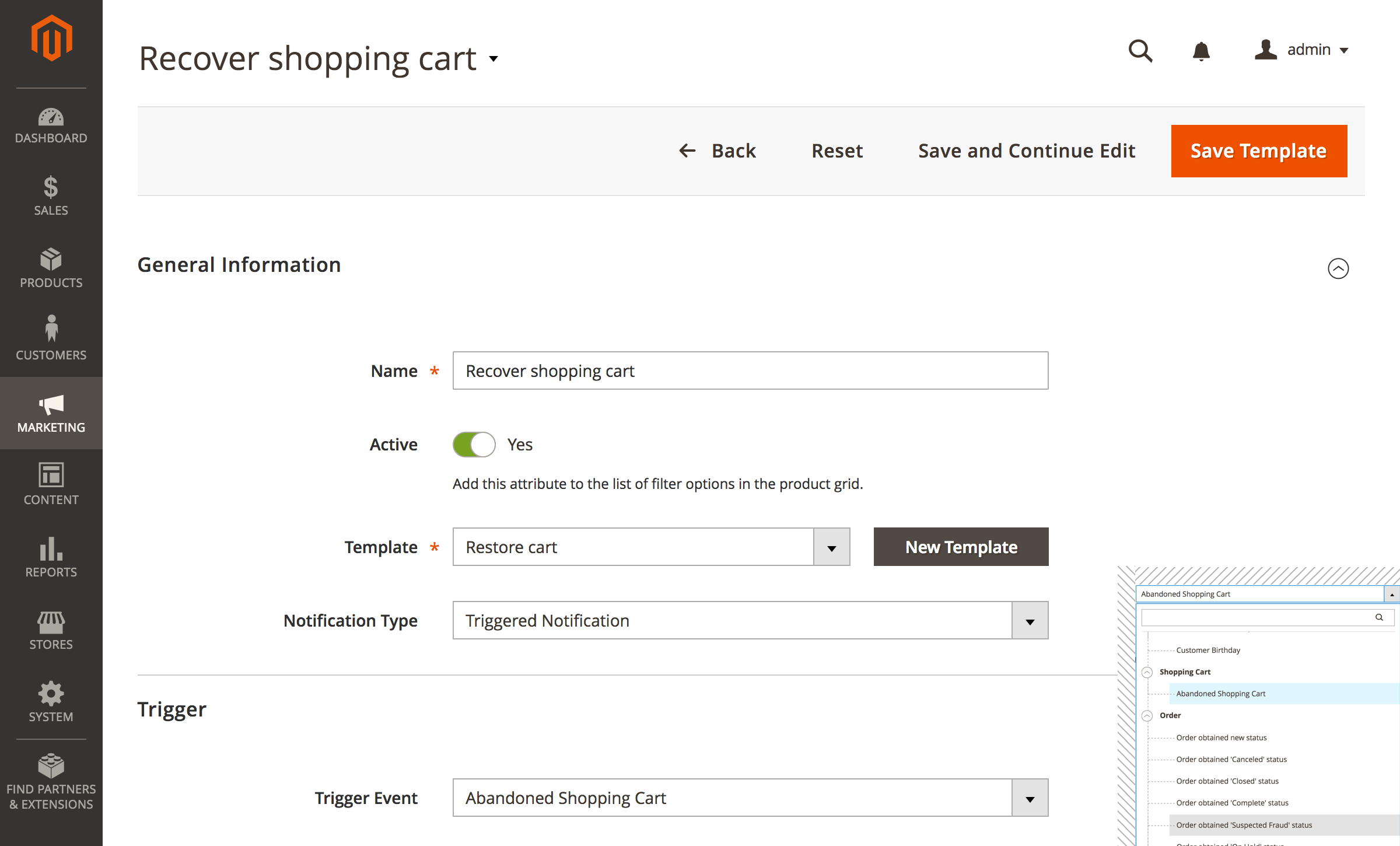
Task: Click the Yes label beside Active toggle
Action: click(x=520, y=445)
